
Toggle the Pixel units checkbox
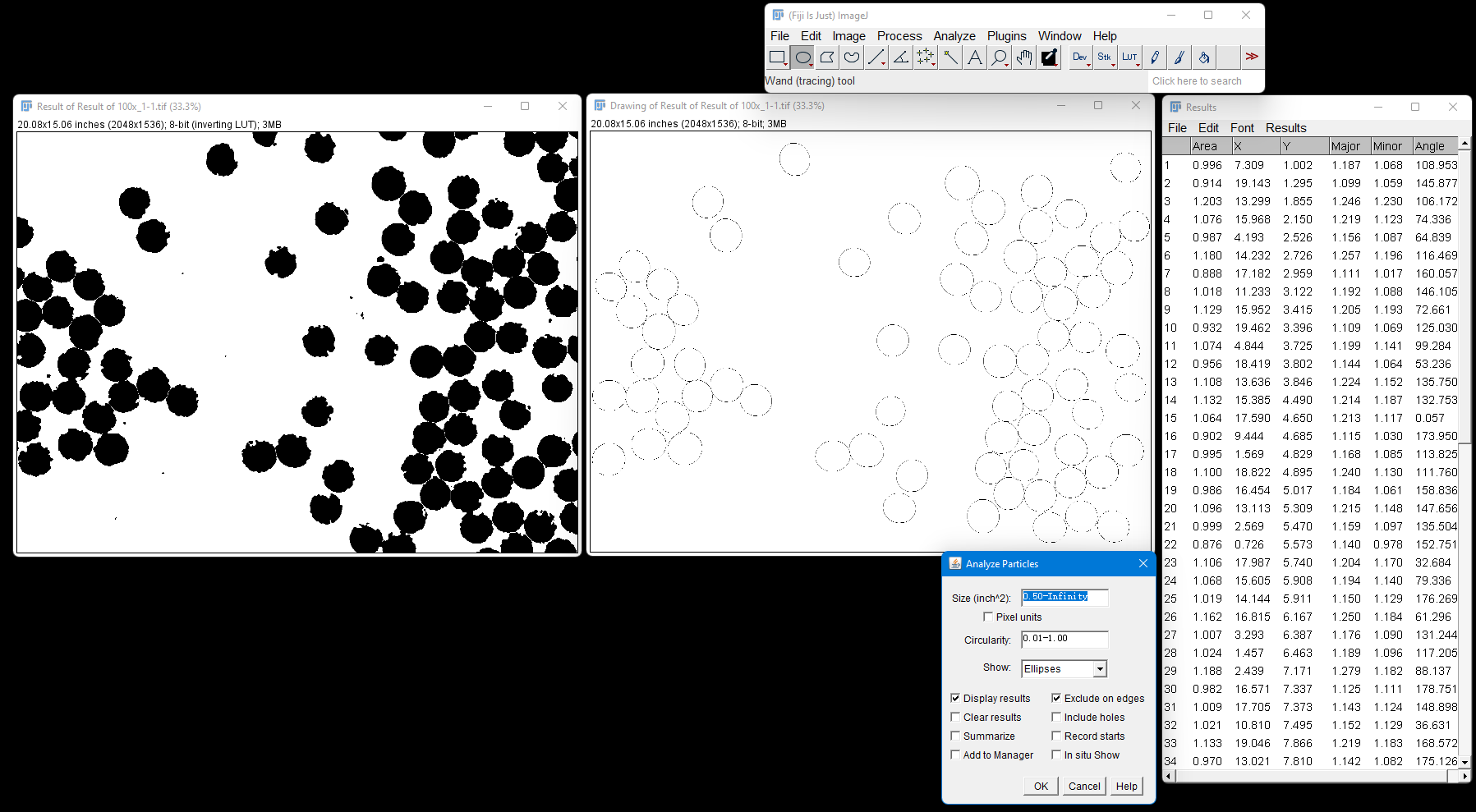pos(988,617)
